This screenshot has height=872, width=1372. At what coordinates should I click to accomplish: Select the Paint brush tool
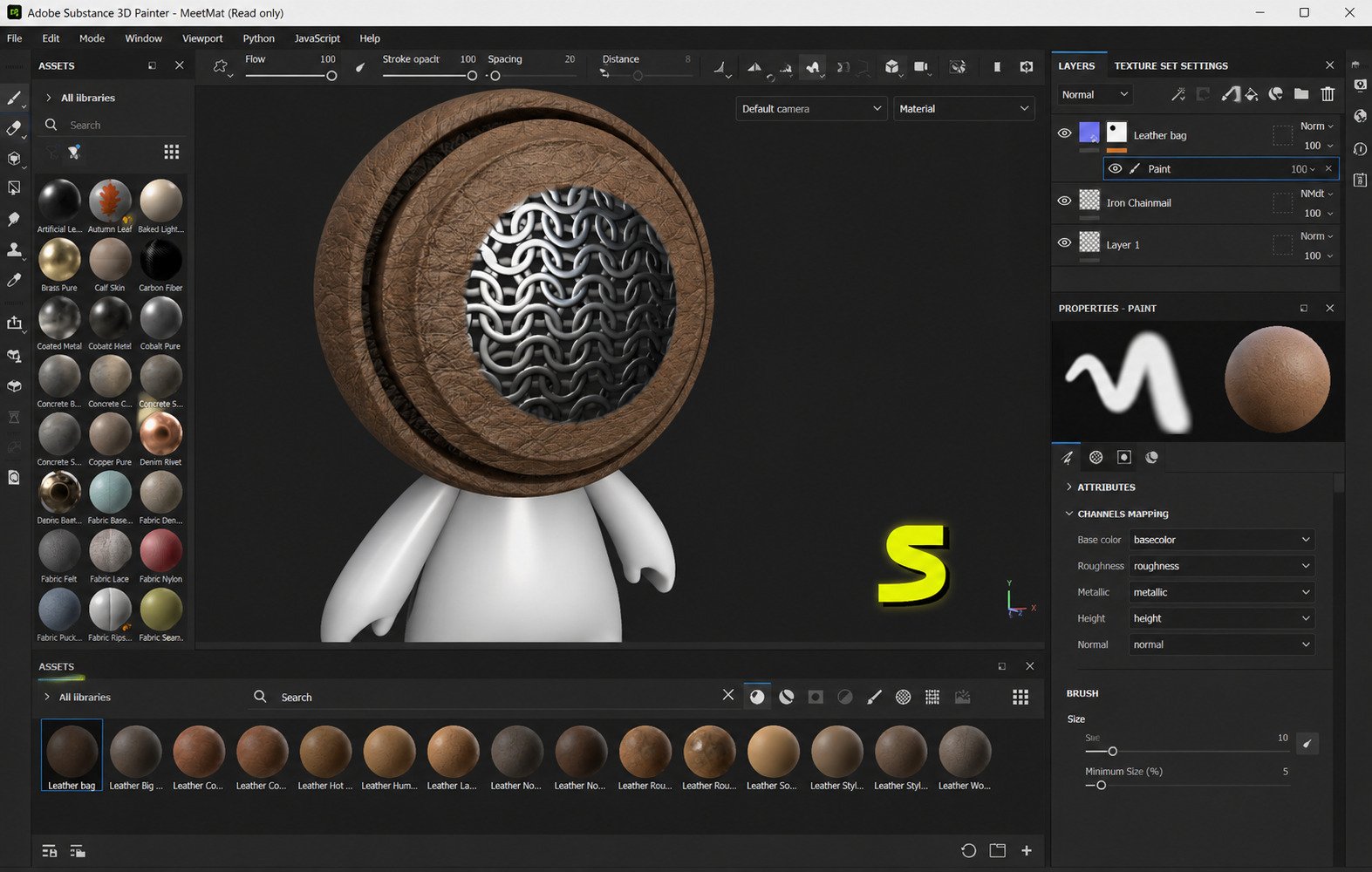click(14, 98)
